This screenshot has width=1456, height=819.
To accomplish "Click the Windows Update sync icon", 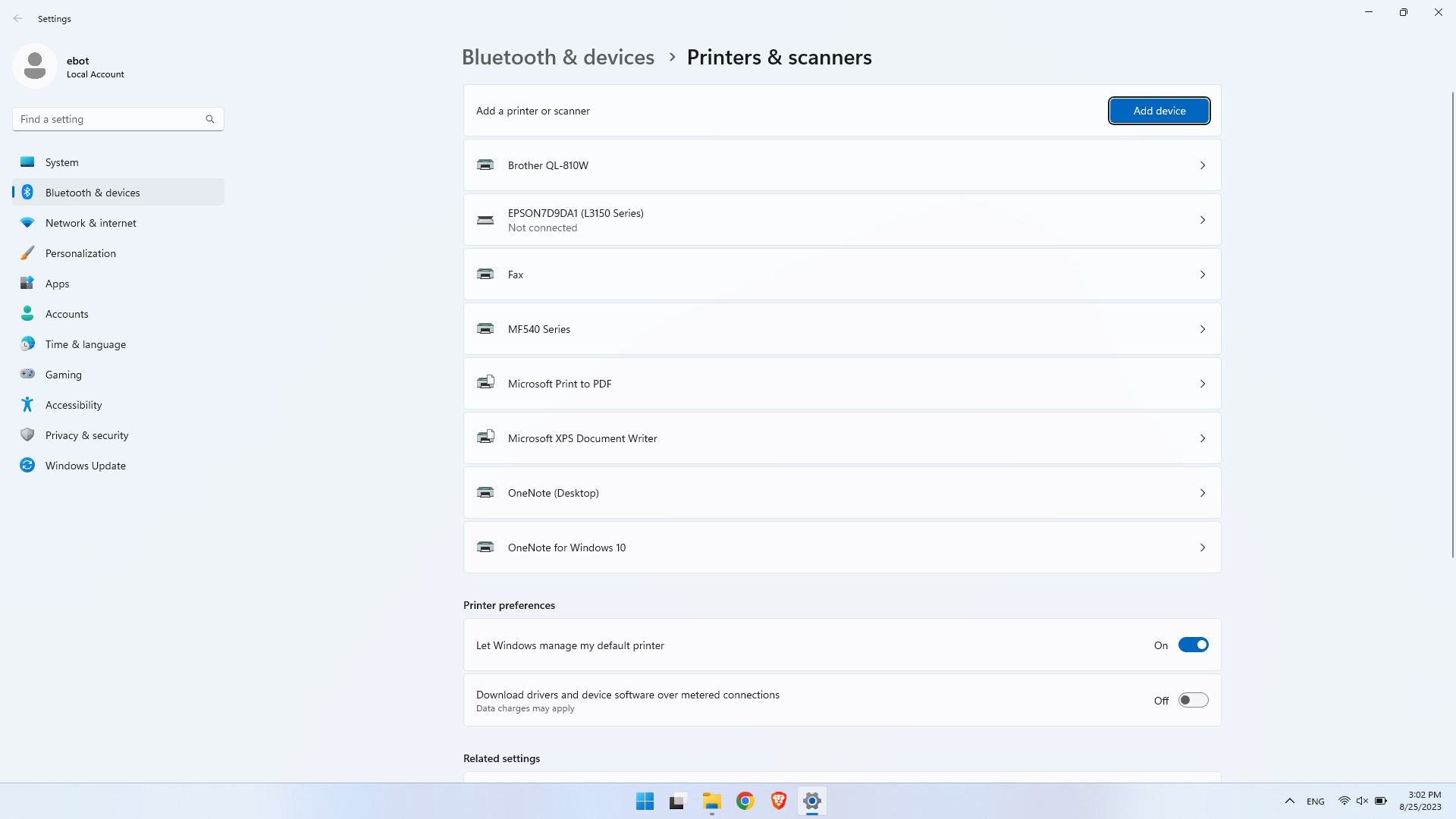I will (27, 465).
